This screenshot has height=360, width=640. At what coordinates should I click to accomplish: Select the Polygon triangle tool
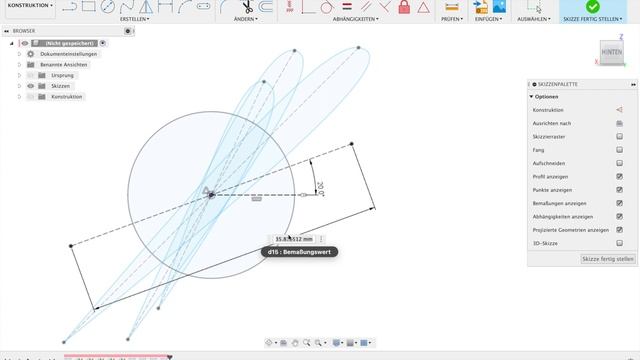coord(146,7)
